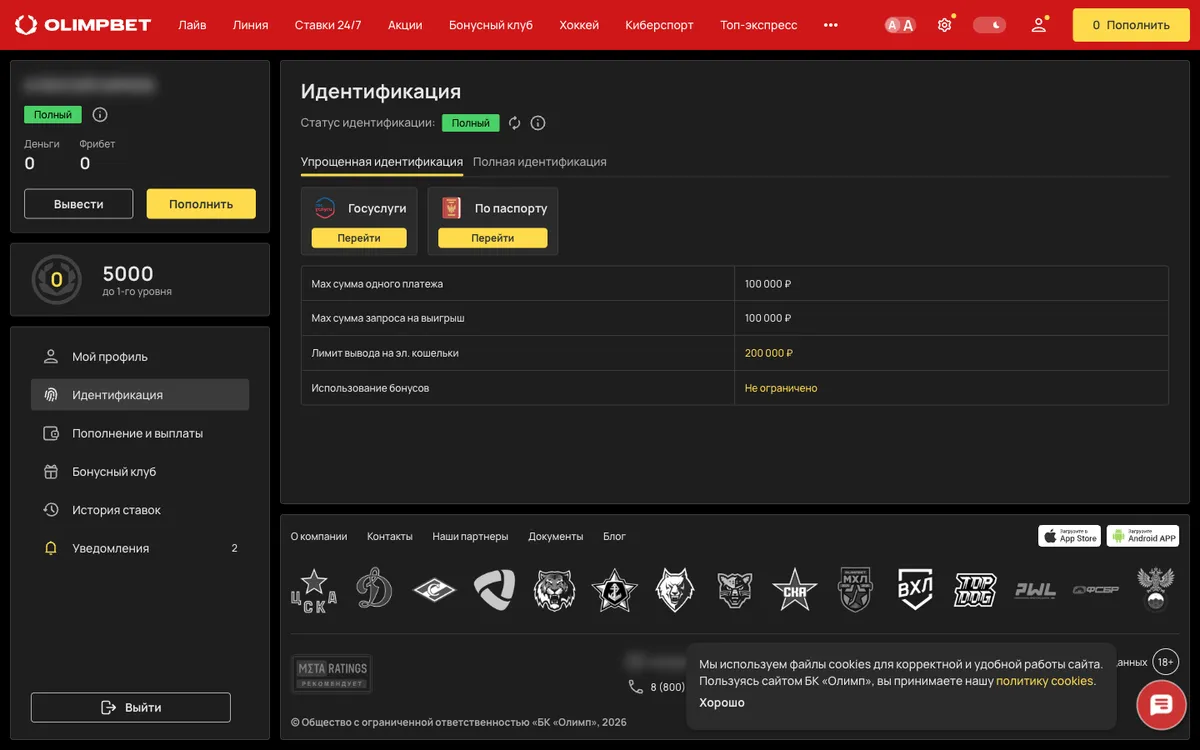Open Контакты footer link
This screenshot has height=750, width=1200.
point(390,537)
